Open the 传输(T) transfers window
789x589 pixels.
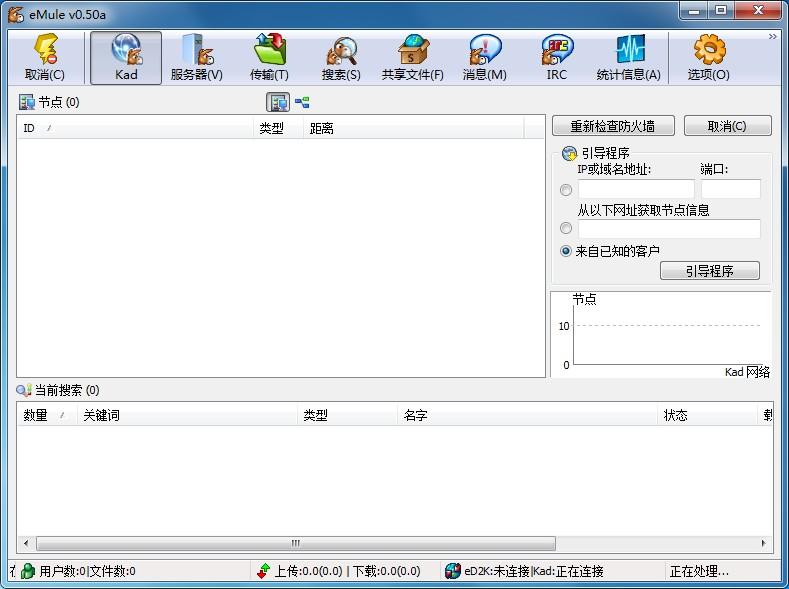[x=269, y=58]
